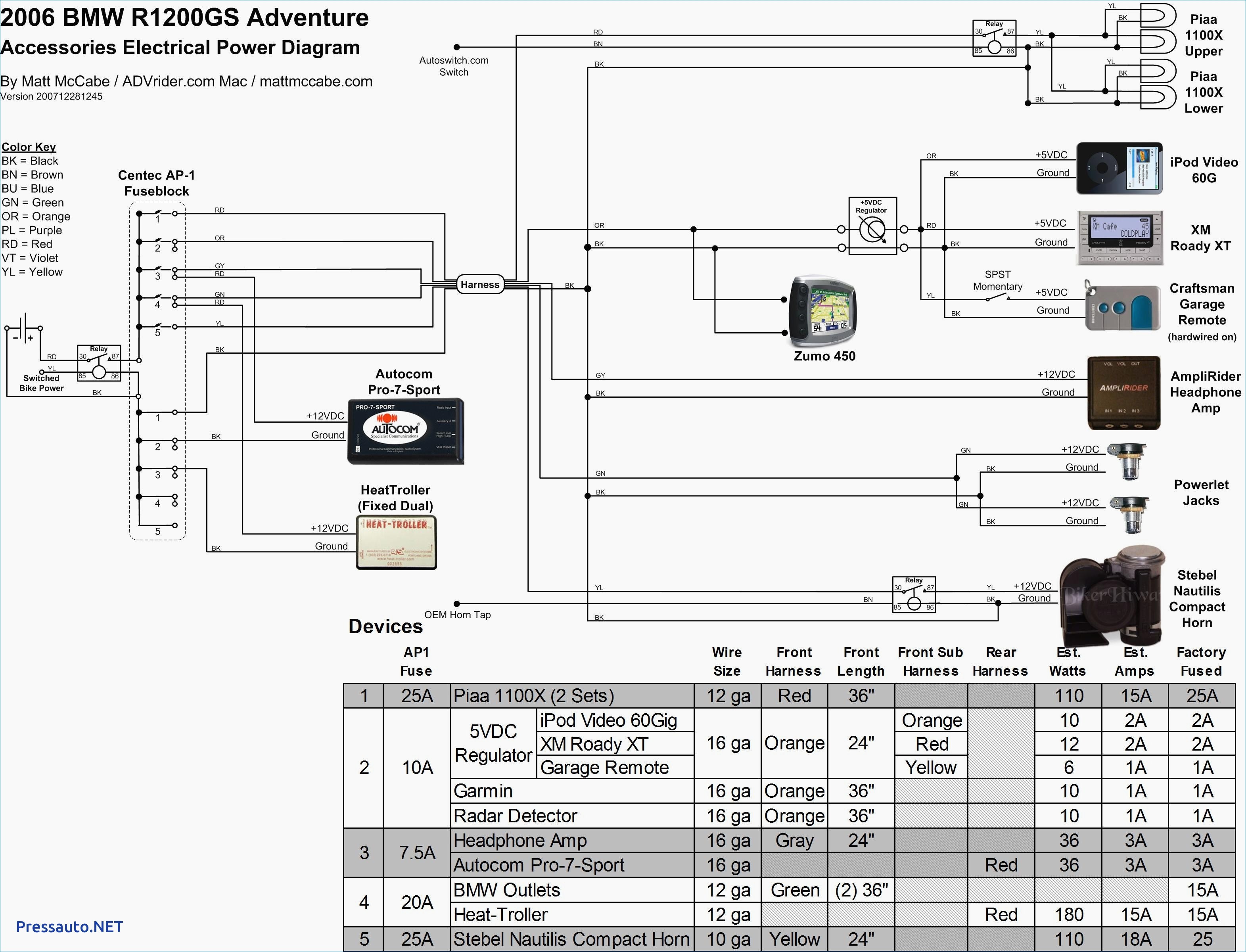Click the 'Garage Remote' table cell
1246x952 pixels.
point(615,767)
